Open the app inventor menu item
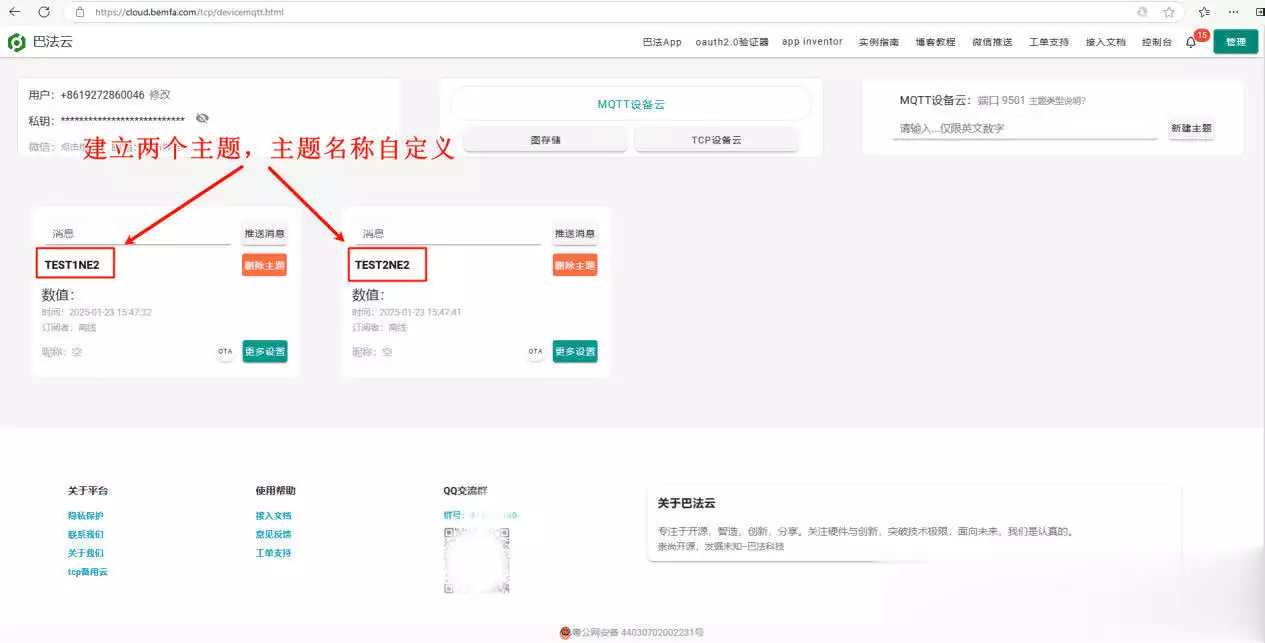 [x=812, y=42]
